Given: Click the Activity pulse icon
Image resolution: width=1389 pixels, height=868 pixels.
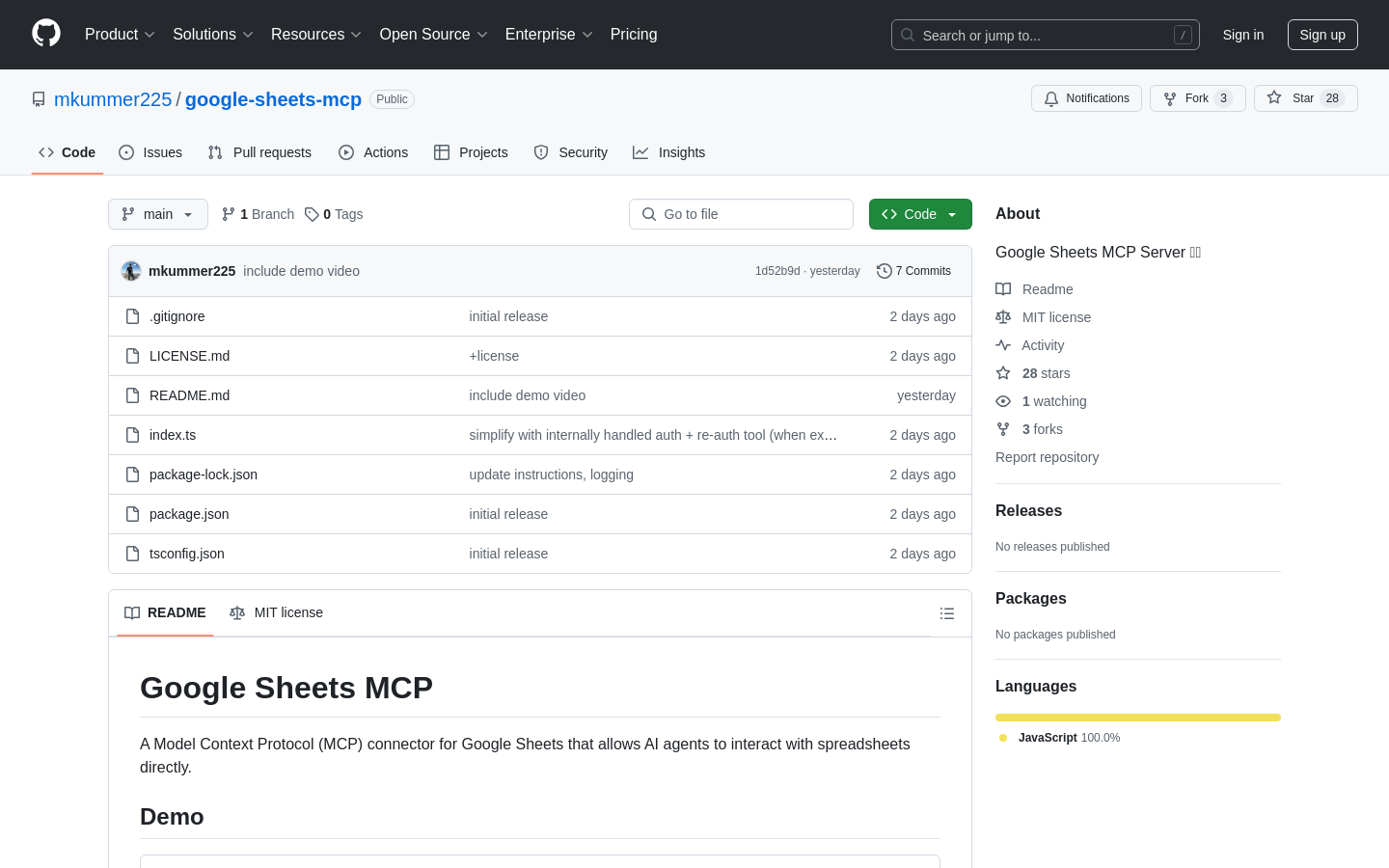Looking at the screenshot, I should pyautogui.click(x=1003, y=345).
